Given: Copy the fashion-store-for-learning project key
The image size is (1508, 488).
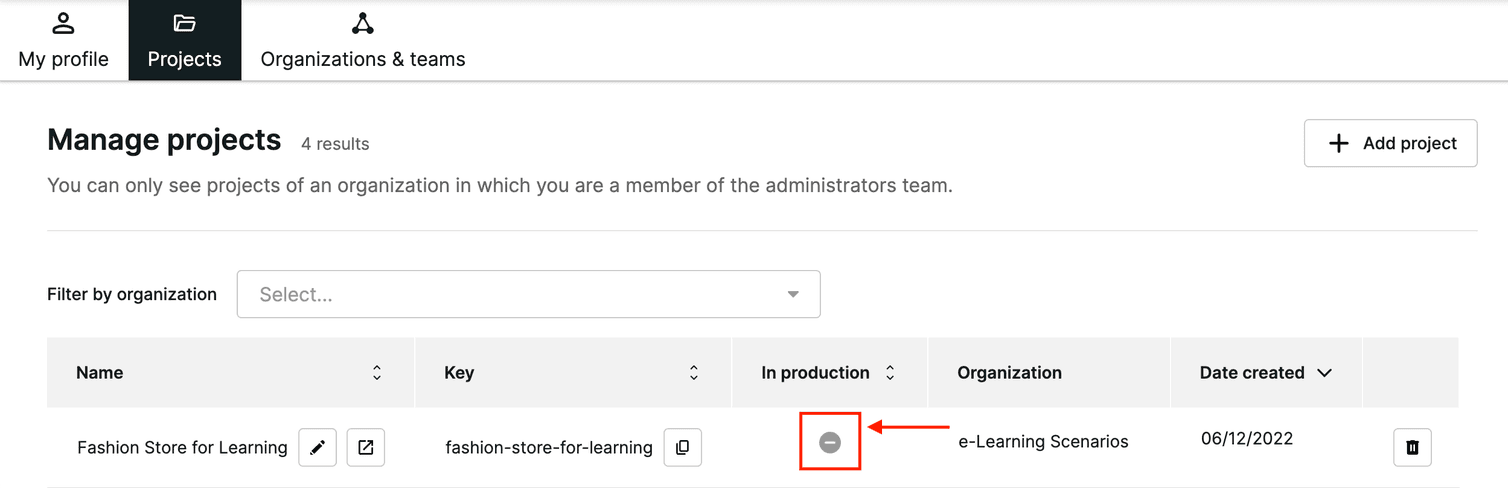Looking at the screenshot, I should 682,447.
